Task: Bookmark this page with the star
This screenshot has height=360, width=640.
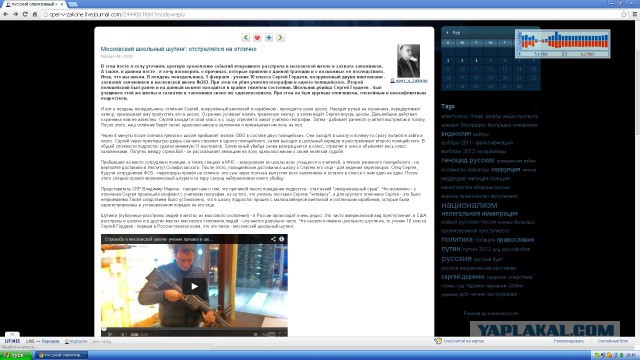Action: (624, 14)
